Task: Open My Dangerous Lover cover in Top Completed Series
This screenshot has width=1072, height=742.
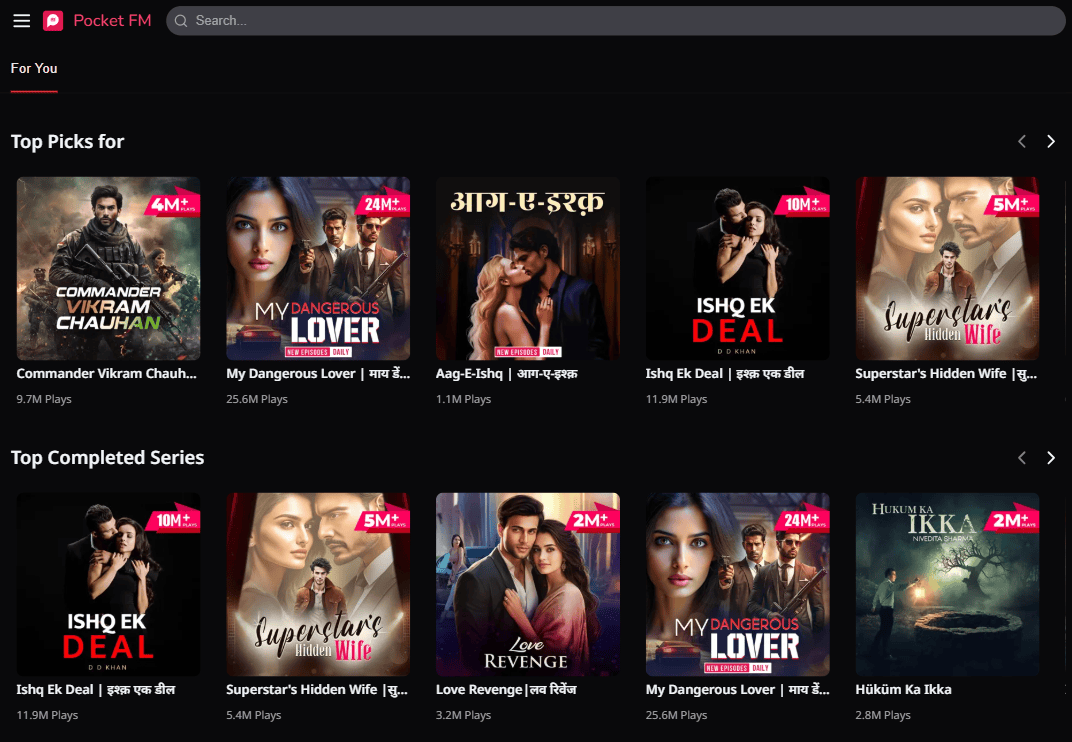Action: (738, 585)
